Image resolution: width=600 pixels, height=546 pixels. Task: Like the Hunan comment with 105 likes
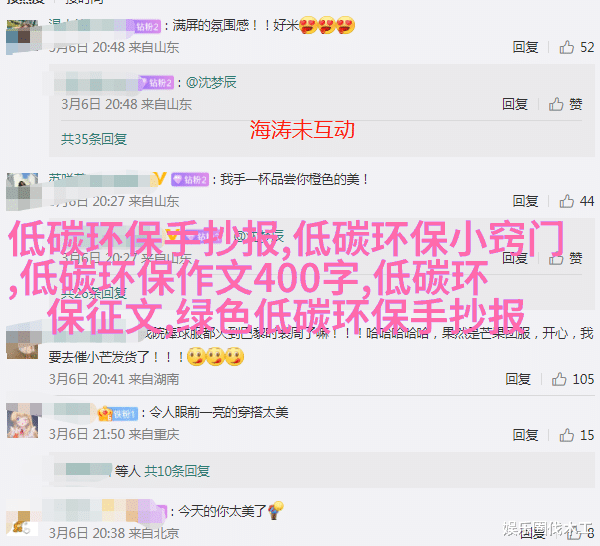[559, 379]
